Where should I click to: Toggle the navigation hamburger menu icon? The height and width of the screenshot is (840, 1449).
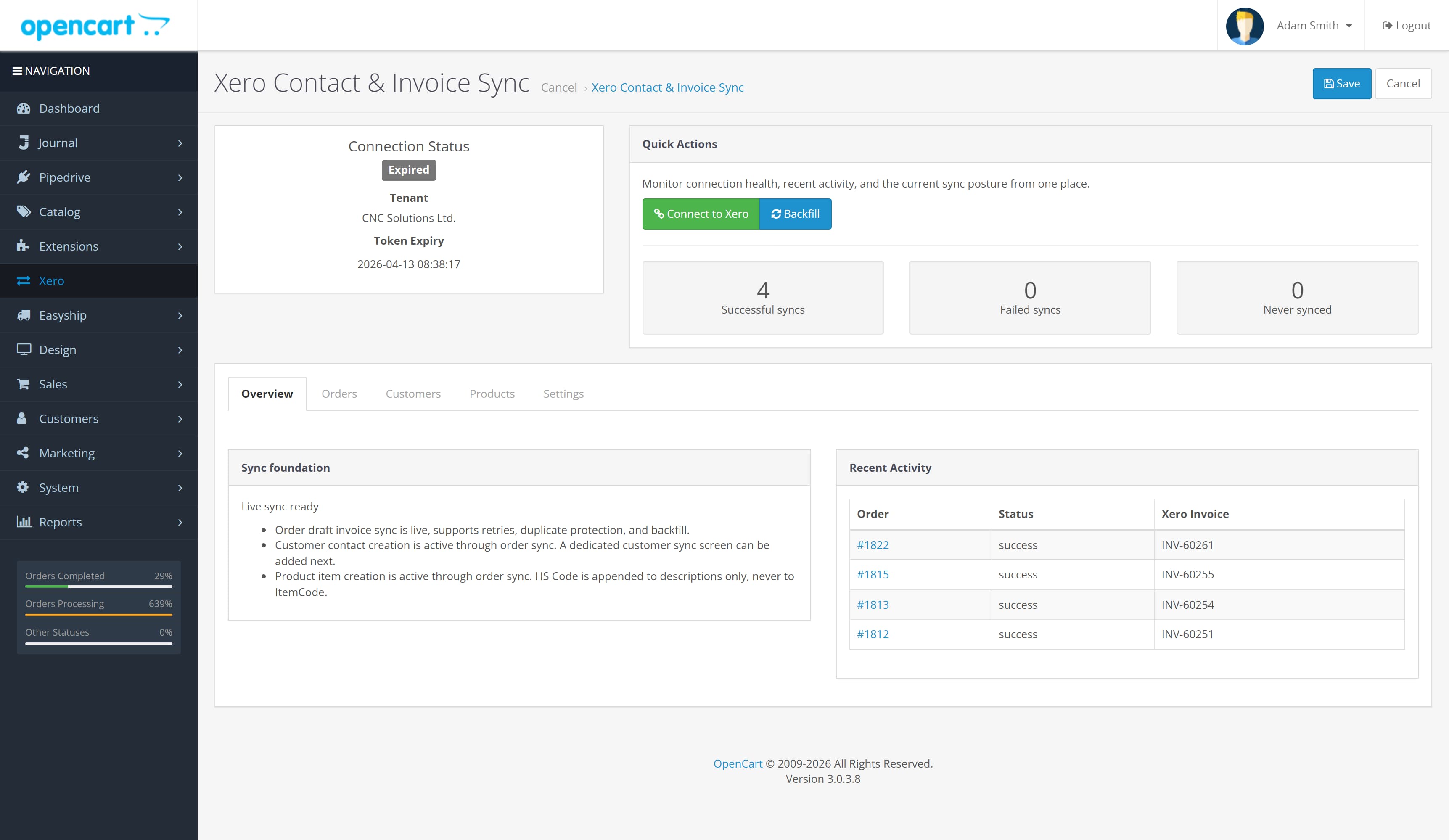(x=17, y=71)
